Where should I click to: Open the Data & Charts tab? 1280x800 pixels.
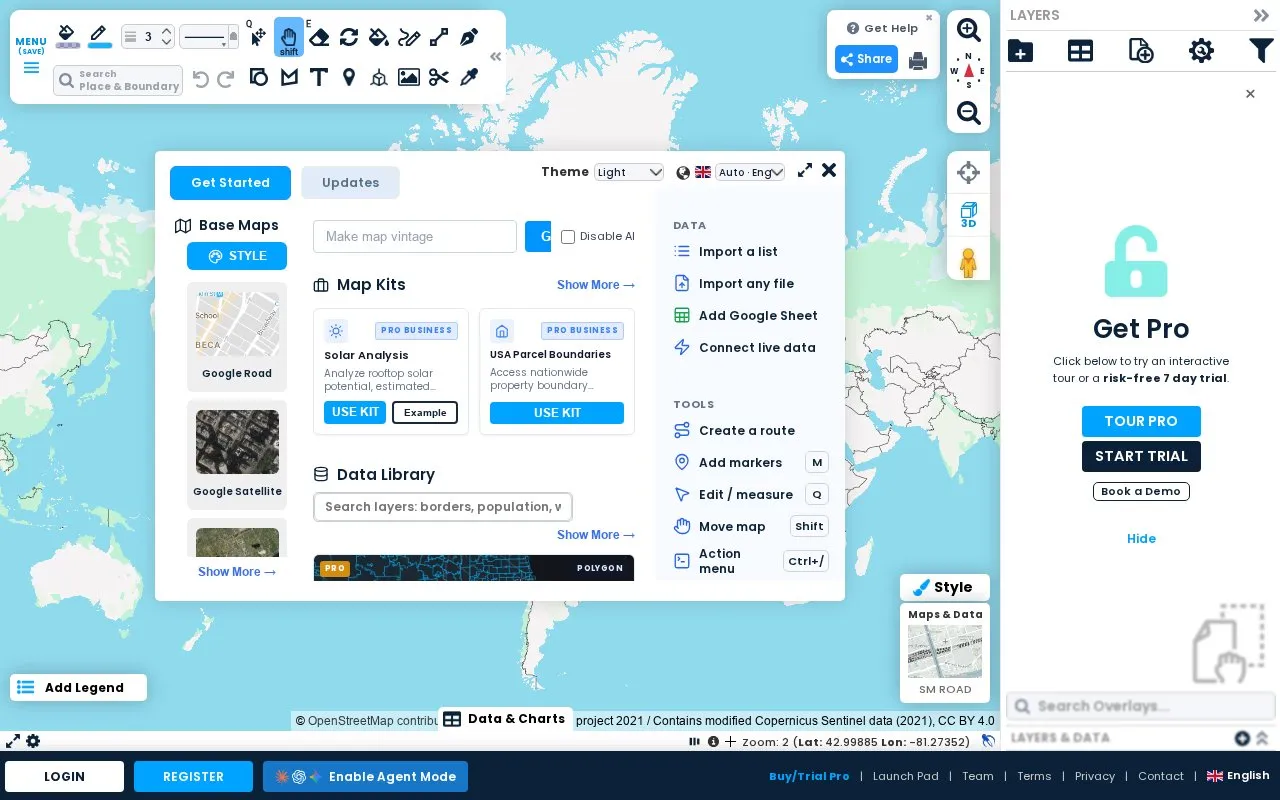505,719
